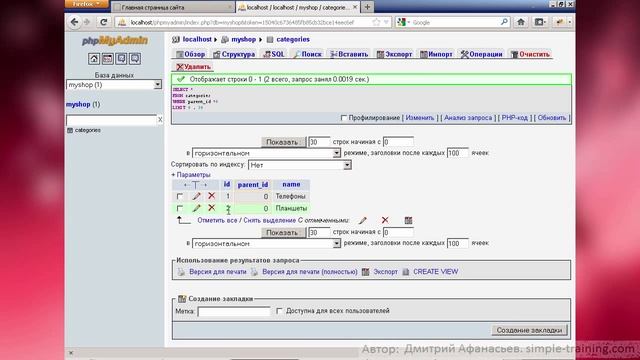Click the edit pencil for checked rows
This screenshot has height=360, width=640.
(x=362, y=220)
